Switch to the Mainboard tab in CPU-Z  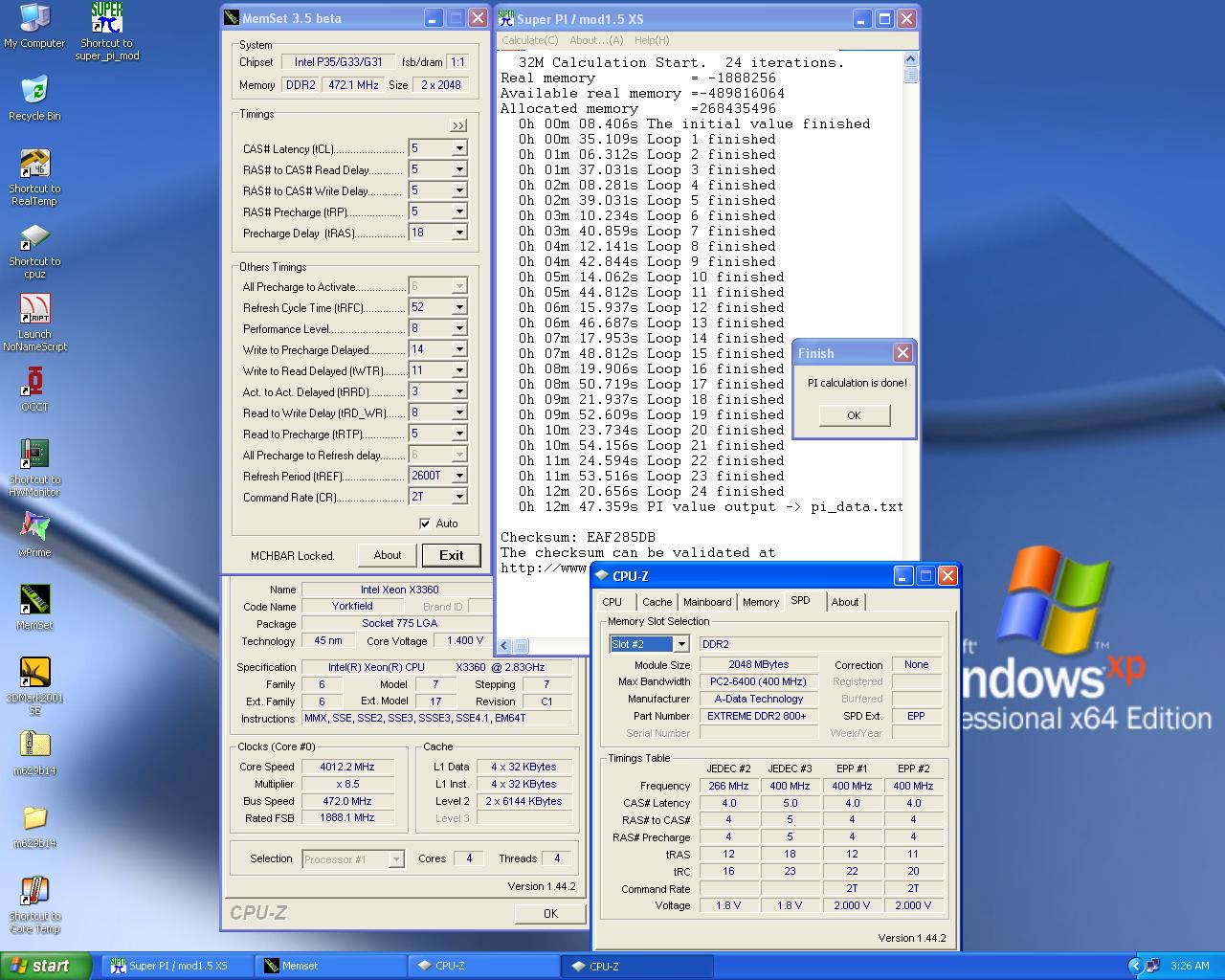(707, 602)
